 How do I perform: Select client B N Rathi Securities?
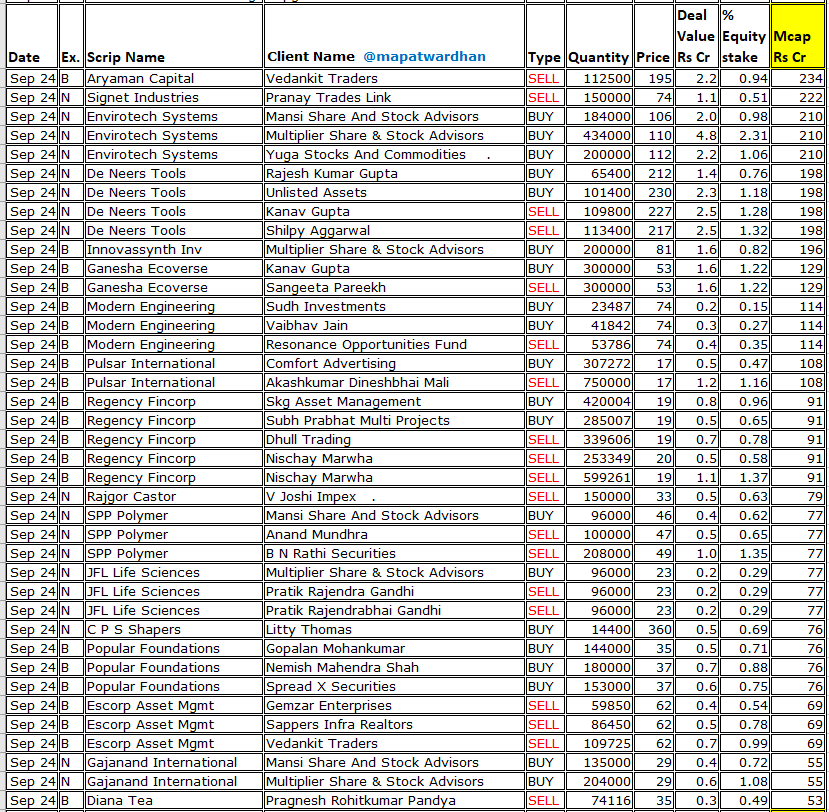[394, 554]
